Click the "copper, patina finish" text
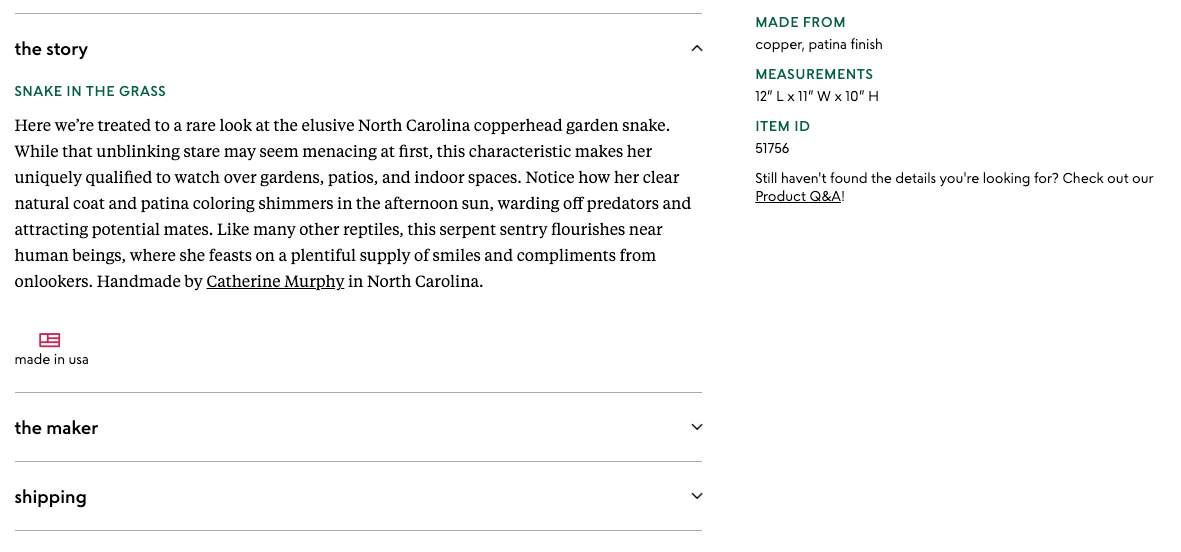This screenshot has width=1181, height=552. [818, 44]
